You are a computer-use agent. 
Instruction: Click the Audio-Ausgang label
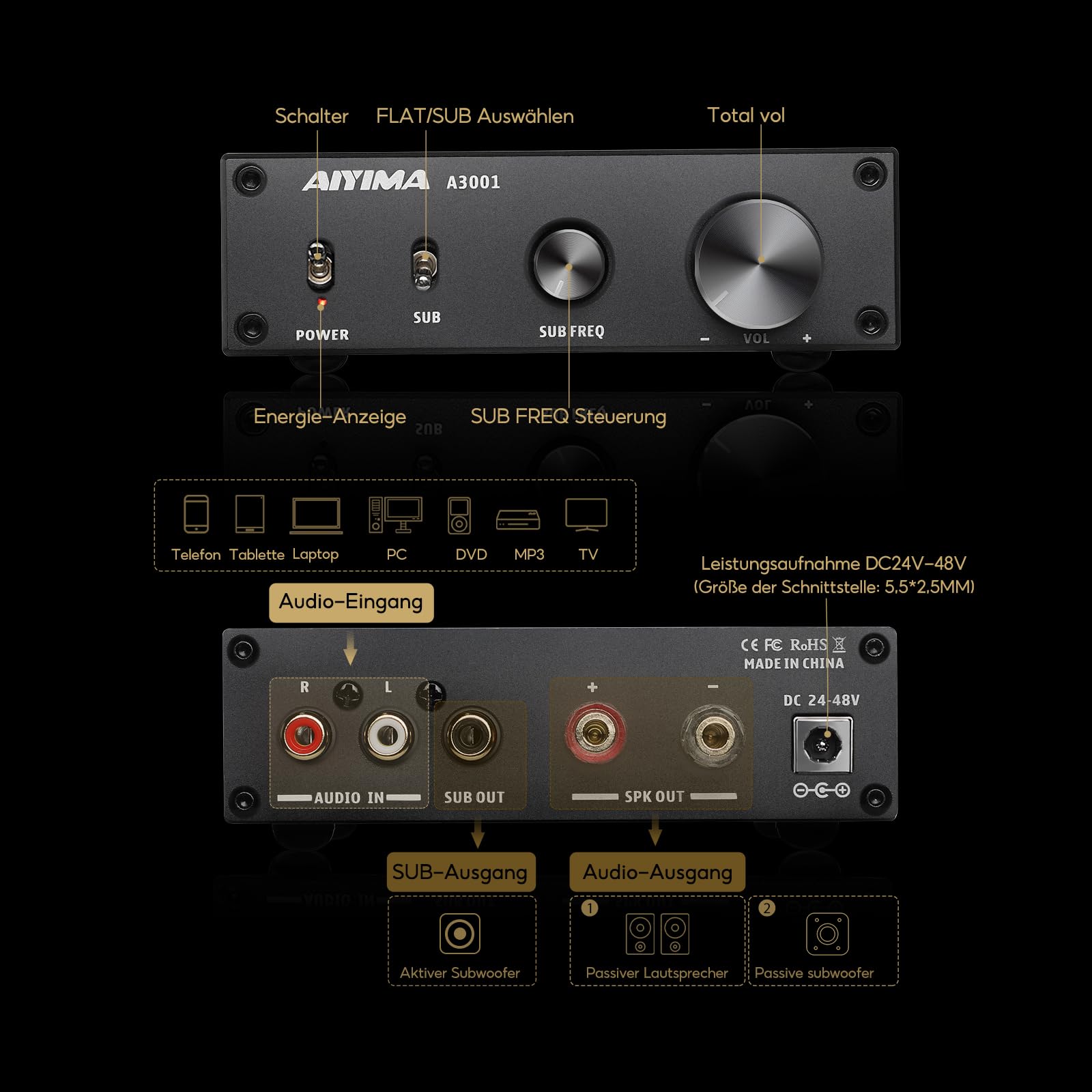pyautogui.click(x=657, y=872)
